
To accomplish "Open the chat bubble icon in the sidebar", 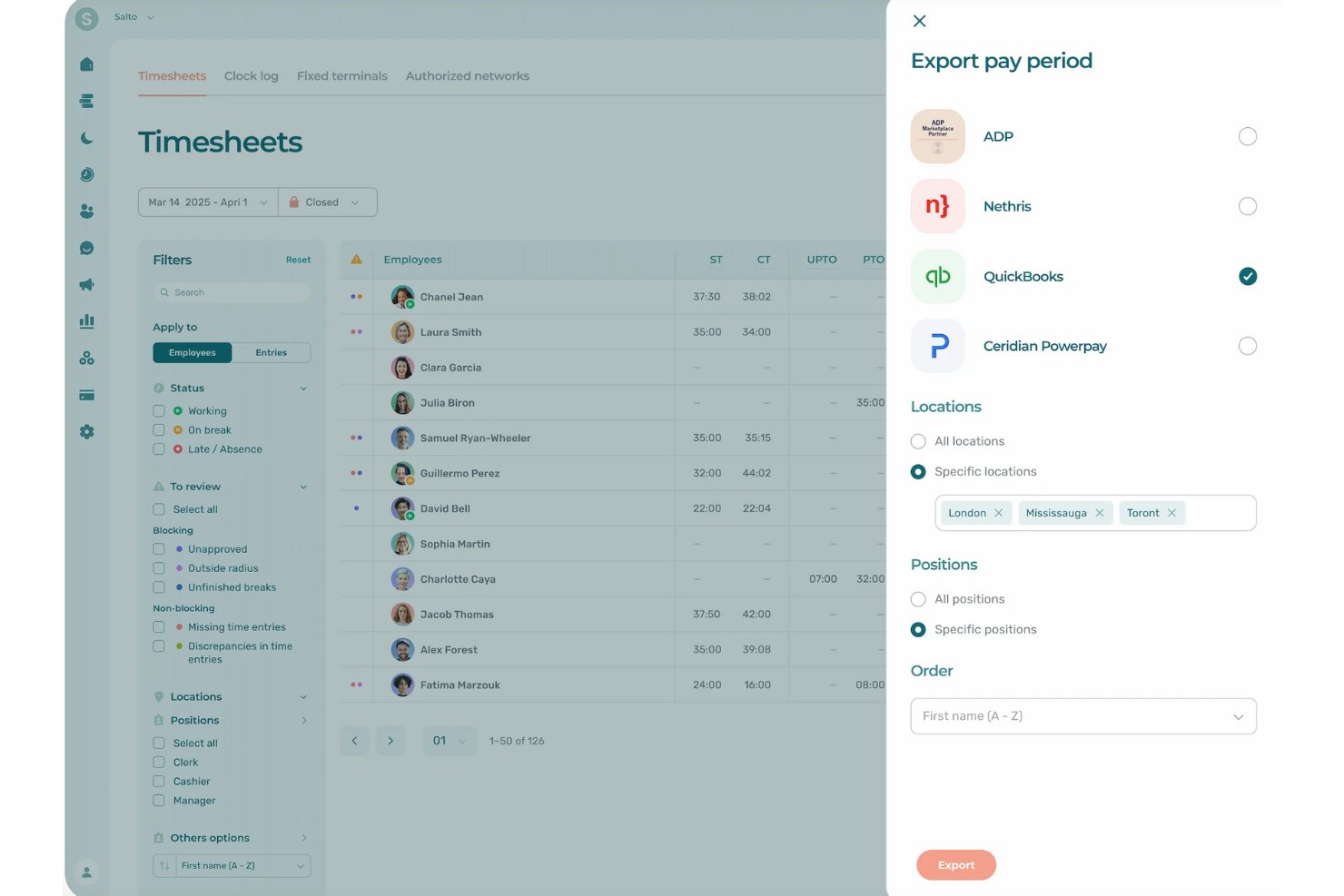I will pos(86,248).
